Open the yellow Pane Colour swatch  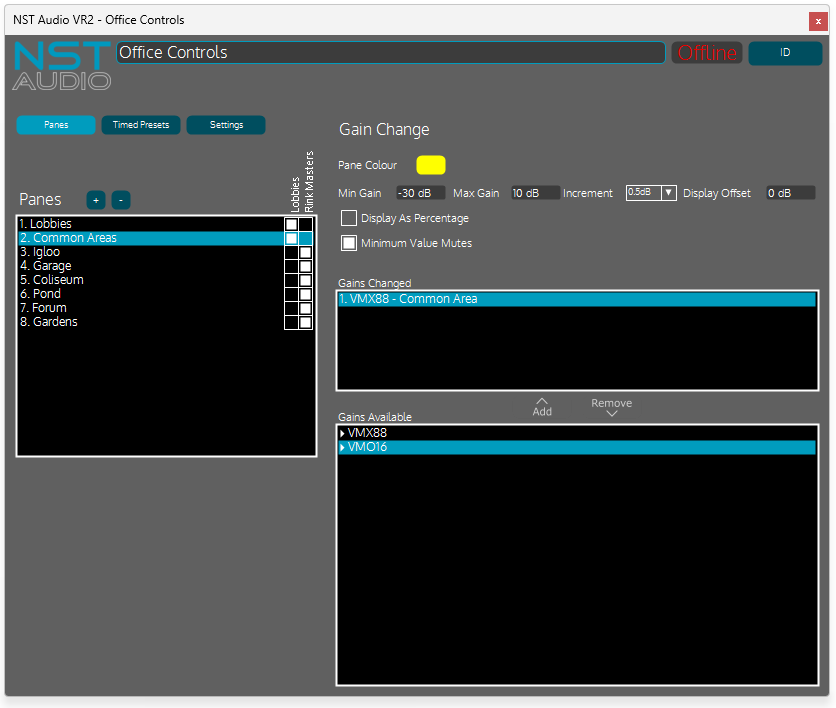point(431,165)
